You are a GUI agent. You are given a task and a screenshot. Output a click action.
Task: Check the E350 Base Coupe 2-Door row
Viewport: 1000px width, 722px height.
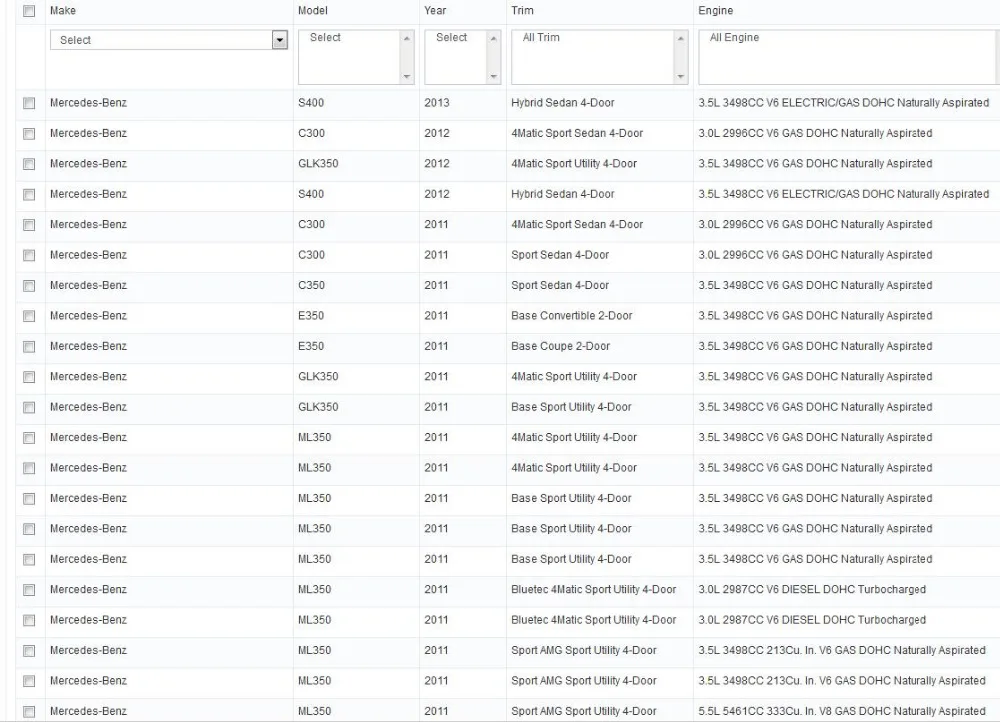tap(29, 346)
